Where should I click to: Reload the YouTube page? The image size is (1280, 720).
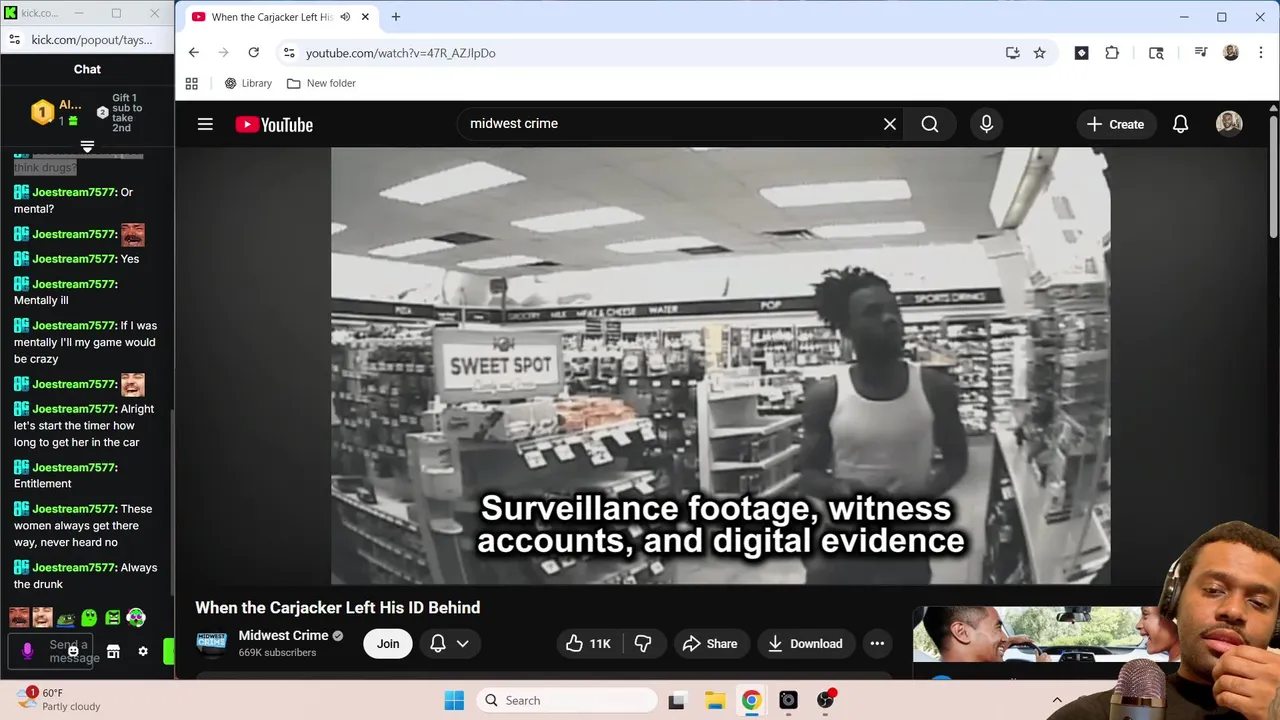point(254,53)
